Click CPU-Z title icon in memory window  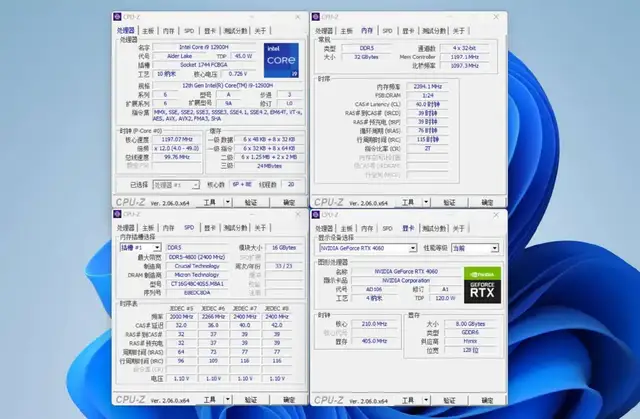tap(316, 17)
